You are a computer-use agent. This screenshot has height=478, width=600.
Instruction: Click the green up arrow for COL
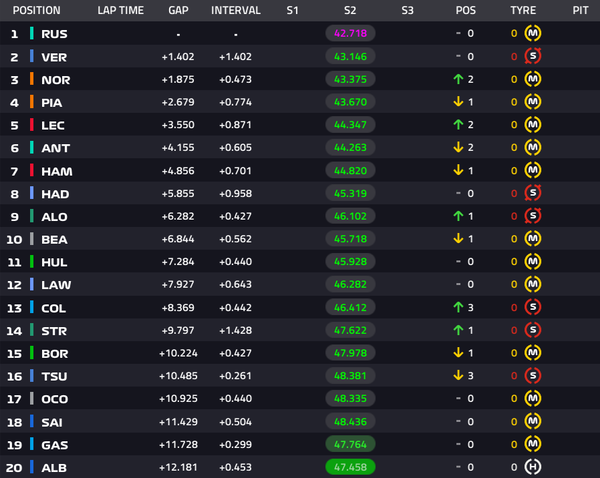click(458, 307)
